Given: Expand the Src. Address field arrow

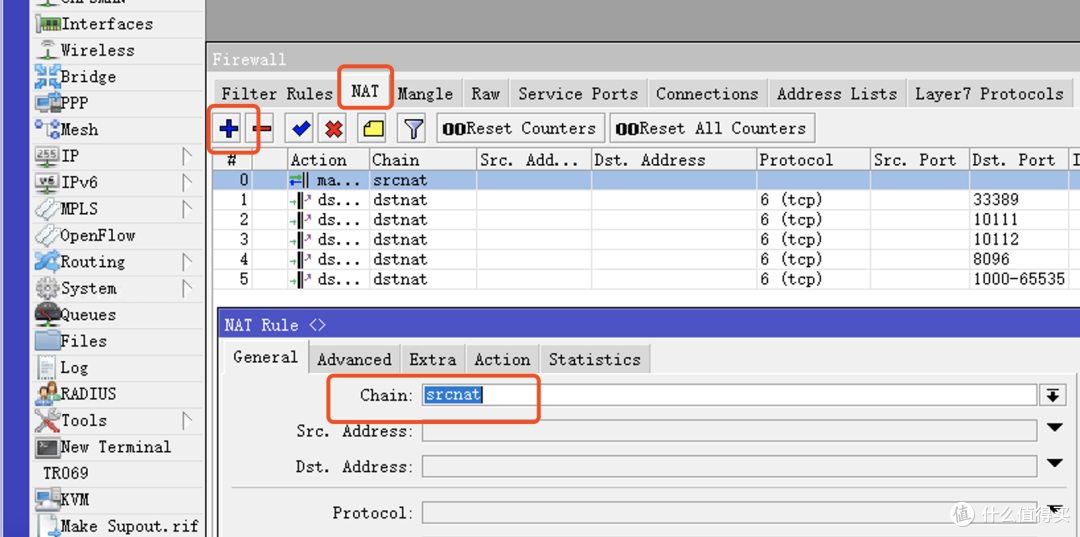Looking at the screenshot, I should [1054, 429].
